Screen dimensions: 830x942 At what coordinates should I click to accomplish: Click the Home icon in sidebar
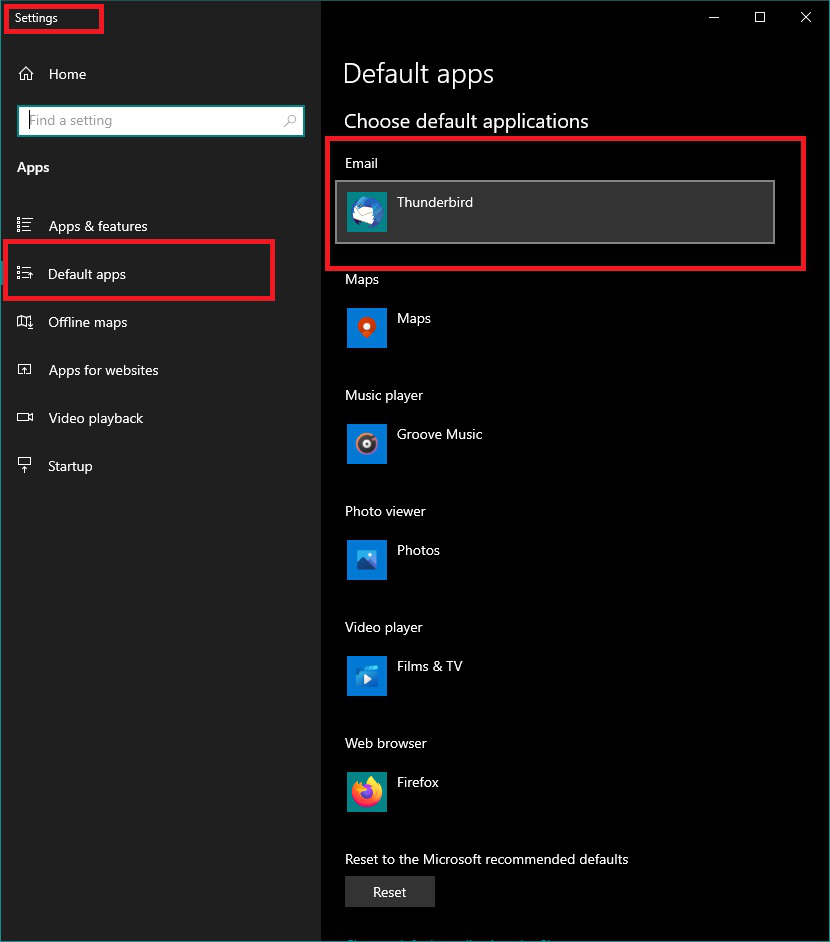coord(26,74)
